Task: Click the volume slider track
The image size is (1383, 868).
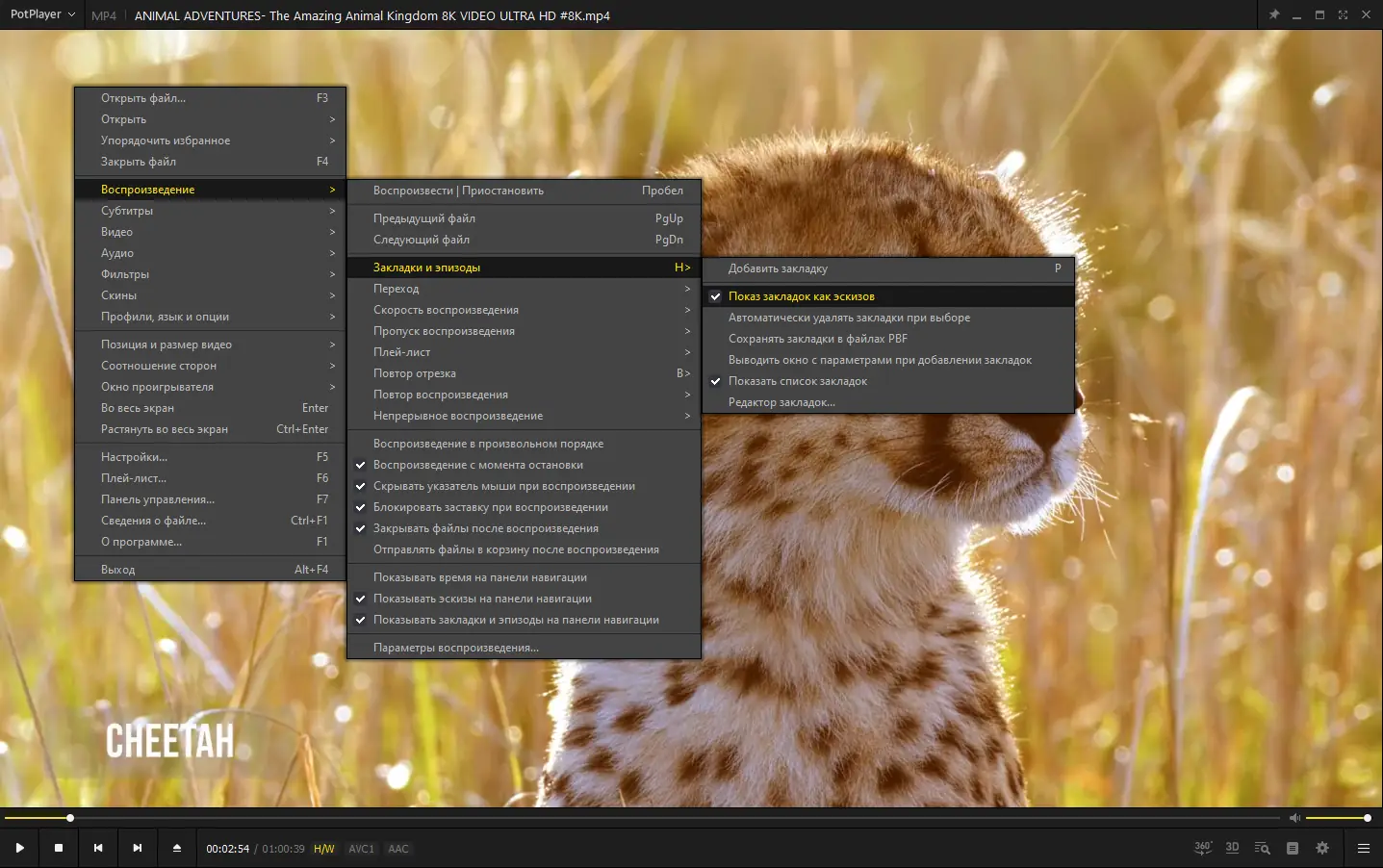Action: point(1336,818)
